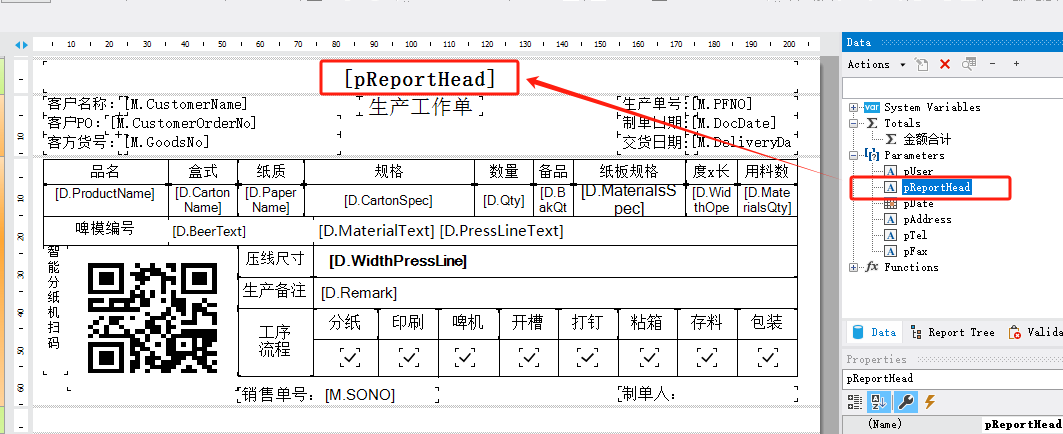This screenshot has height=434, width=1063.
Task: Click the ruler left-right arrows icon
Action: pyautogui.click(x=22, y=45)
